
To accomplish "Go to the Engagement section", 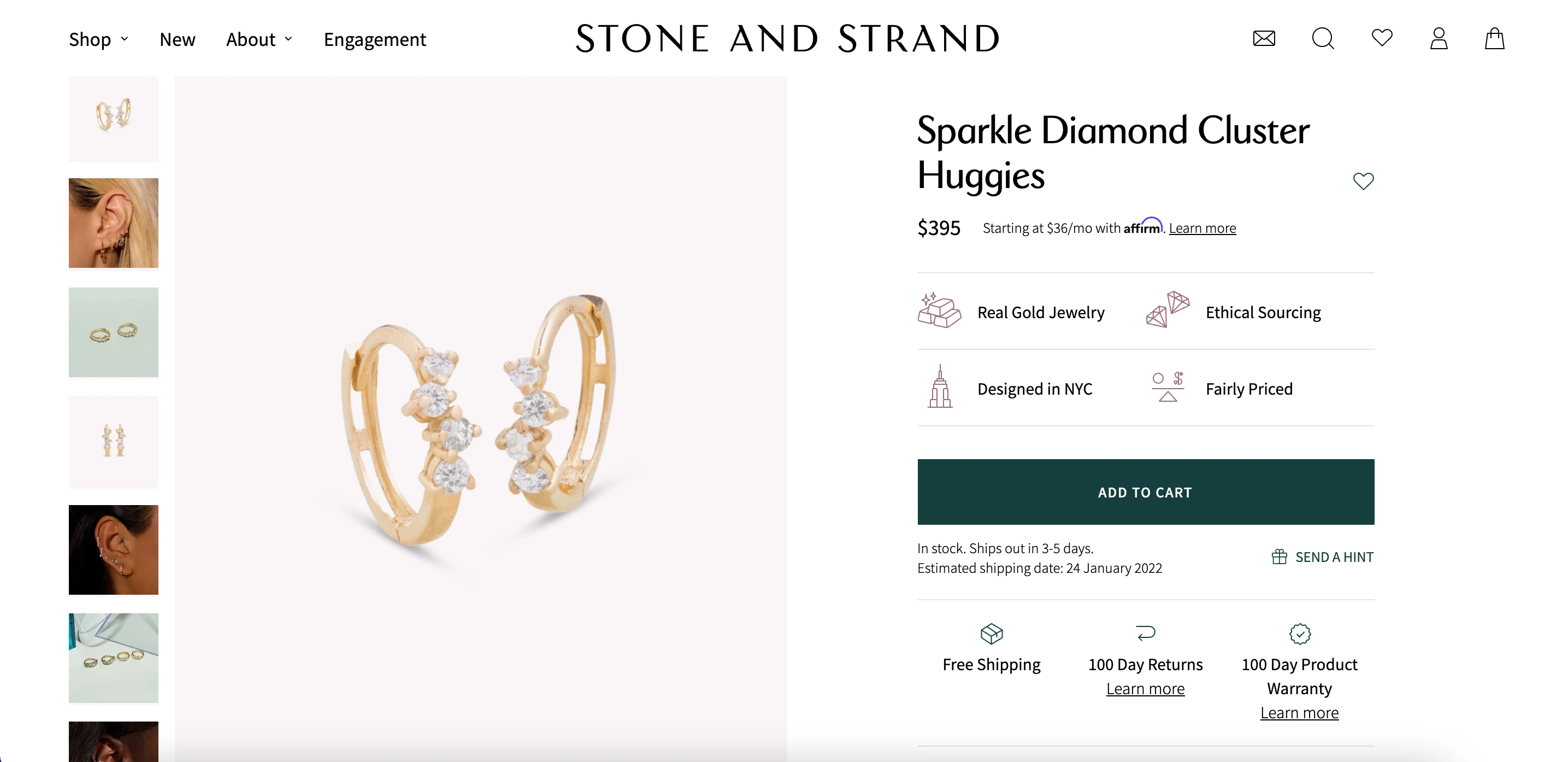I will (x=374, y=39).
